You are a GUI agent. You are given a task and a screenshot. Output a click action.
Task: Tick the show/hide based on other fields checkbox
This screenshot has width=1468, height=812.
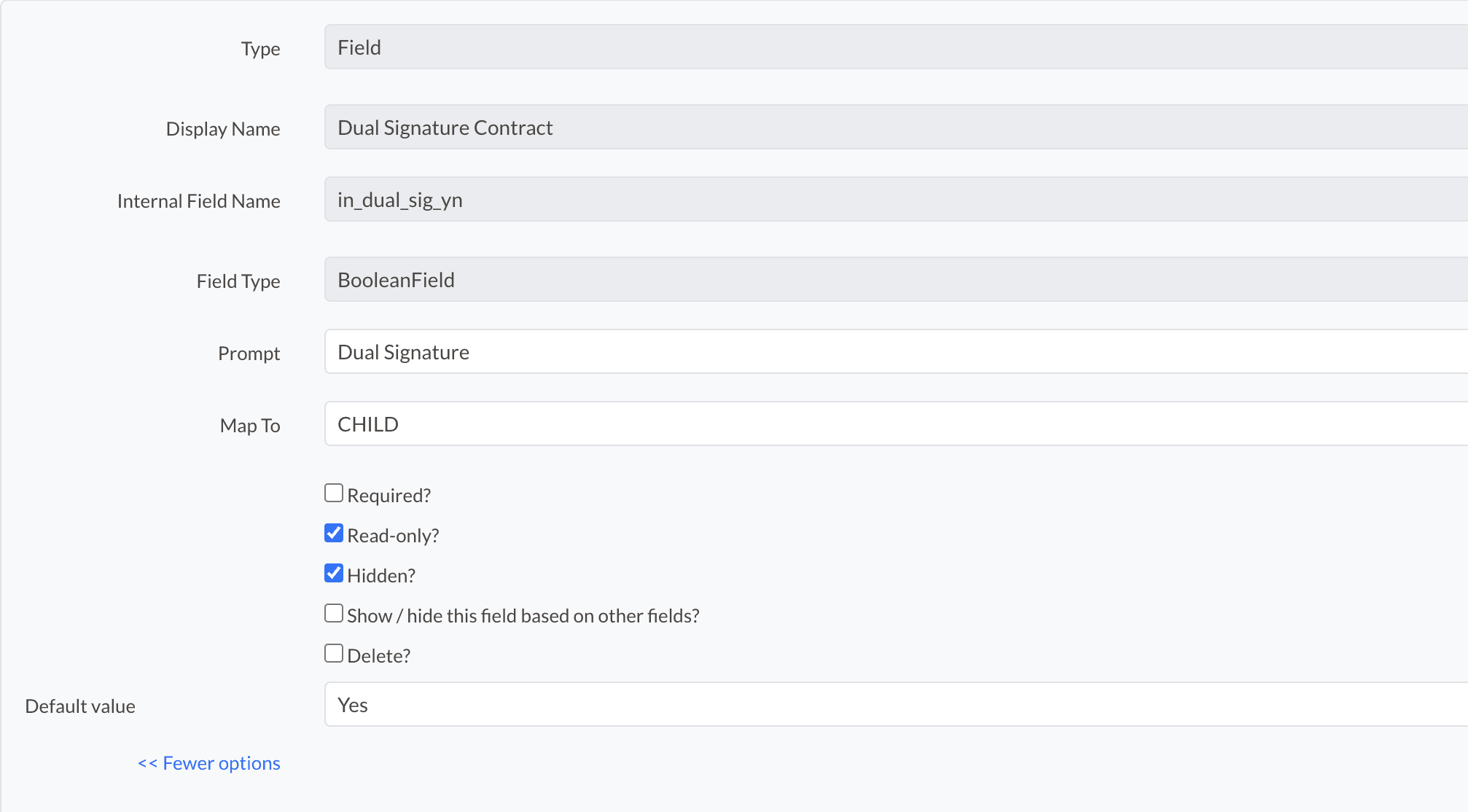click(x=334, y=614)
